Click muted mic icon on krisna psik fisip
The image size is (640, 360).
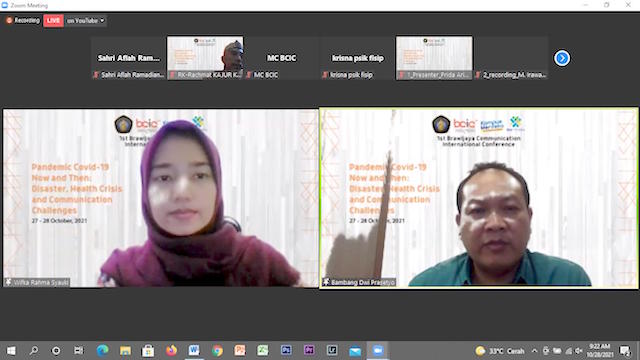(x=325, y=75)
